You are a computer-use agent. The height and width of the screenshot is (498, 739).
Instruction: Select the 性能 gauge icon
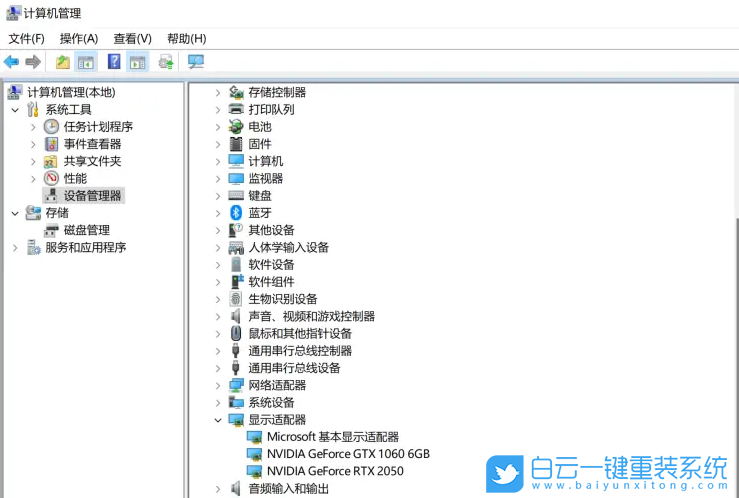51,179
